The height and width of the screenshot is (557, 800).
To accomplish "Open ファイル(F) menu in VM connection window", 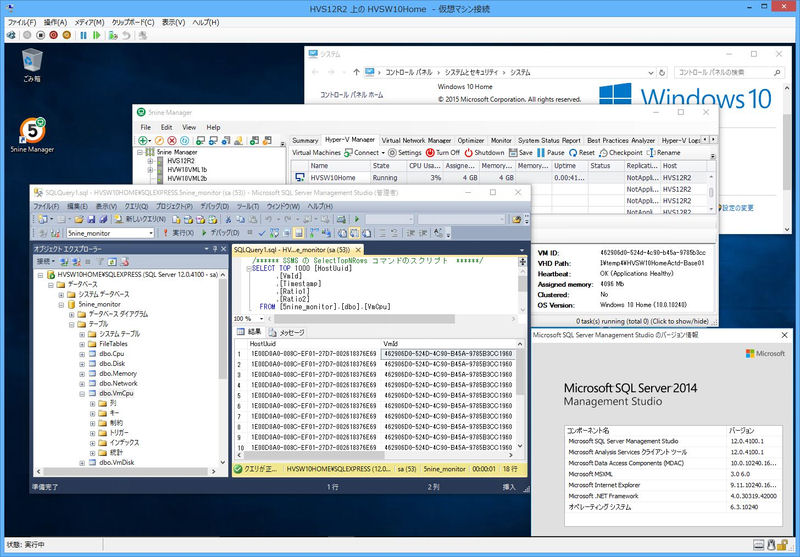I will tap(22, 22).
